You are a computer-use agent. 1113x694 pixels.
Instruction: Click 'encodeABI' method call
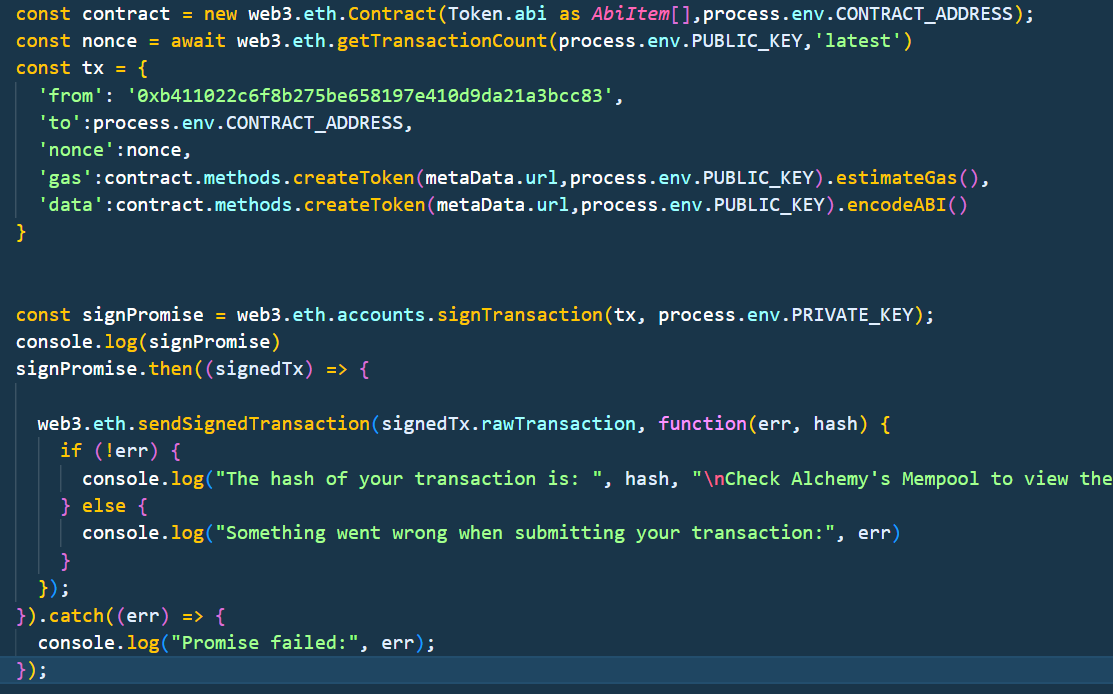pyautogui.click(x=897, y=205)
